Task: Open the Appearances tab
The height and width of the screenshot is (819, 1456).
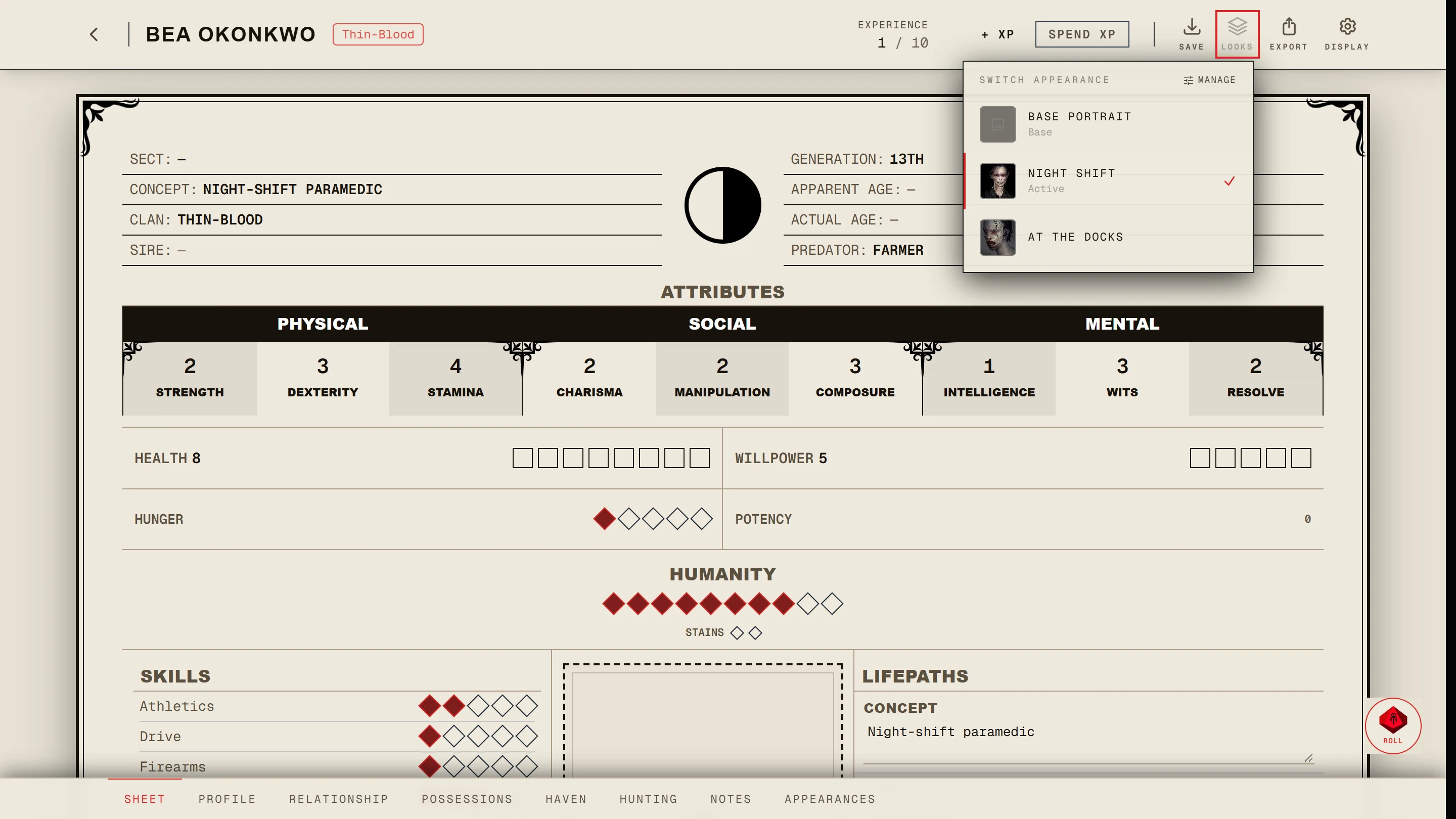Action: (x=830, y=799)
